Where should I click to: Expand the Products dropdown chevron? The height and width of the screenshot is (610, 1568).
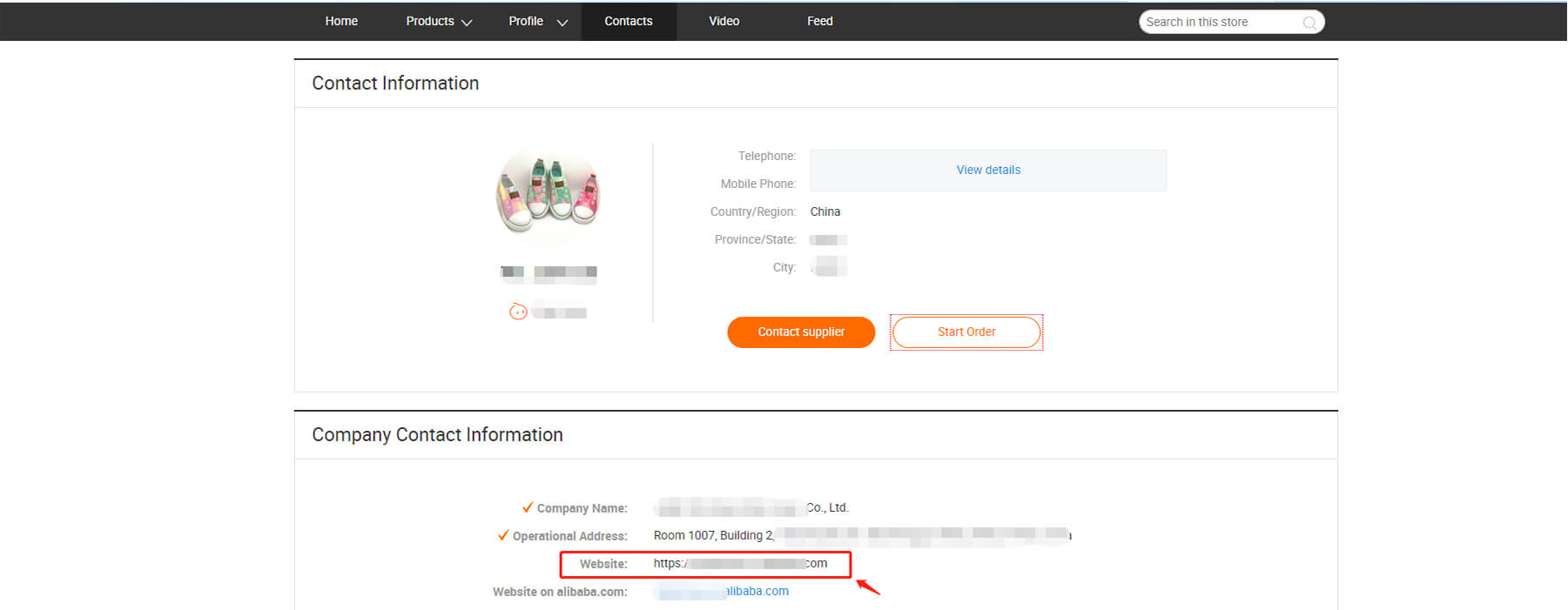[x=467, y=23]
